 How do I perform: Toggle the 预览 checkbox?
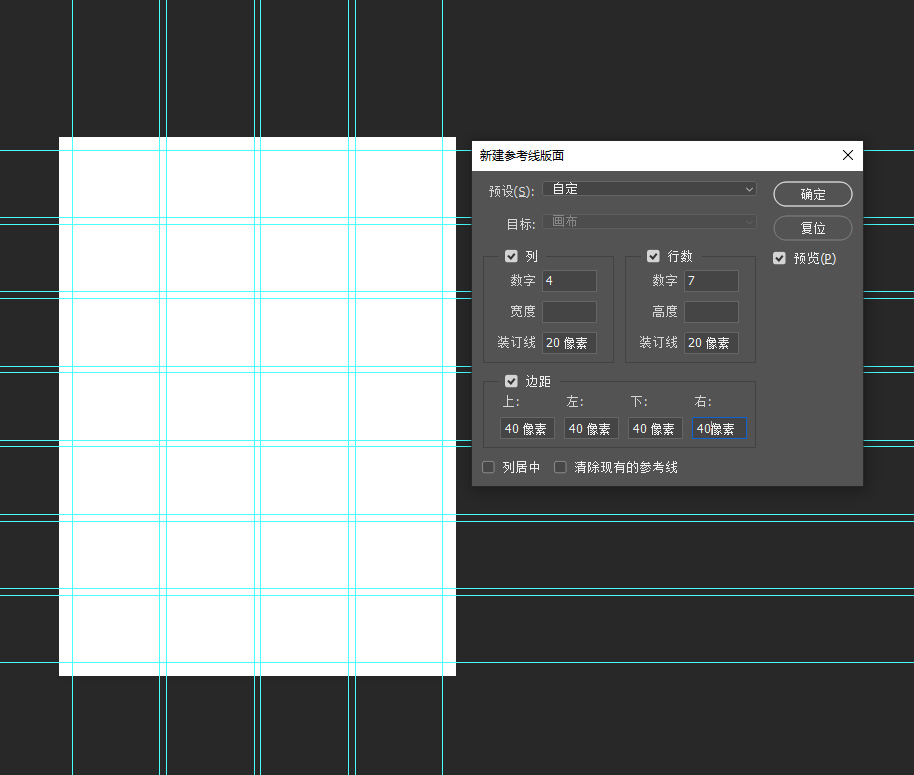(x=780, y=259)
